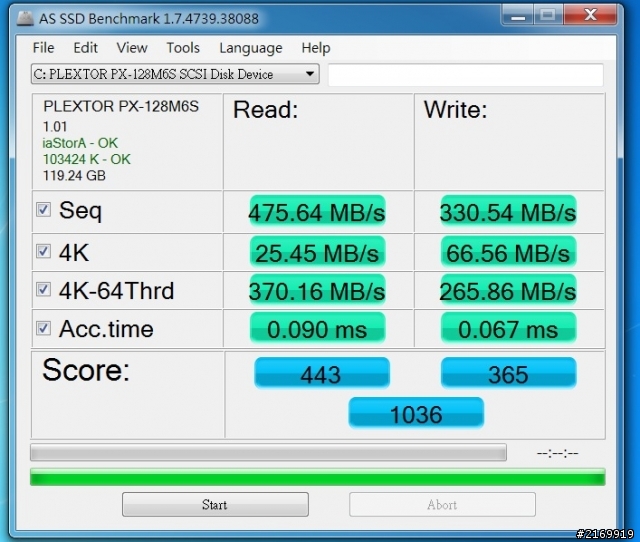640x542 pixels.
Task: Click the Write: column header
Action: click(x=456, y=109)
